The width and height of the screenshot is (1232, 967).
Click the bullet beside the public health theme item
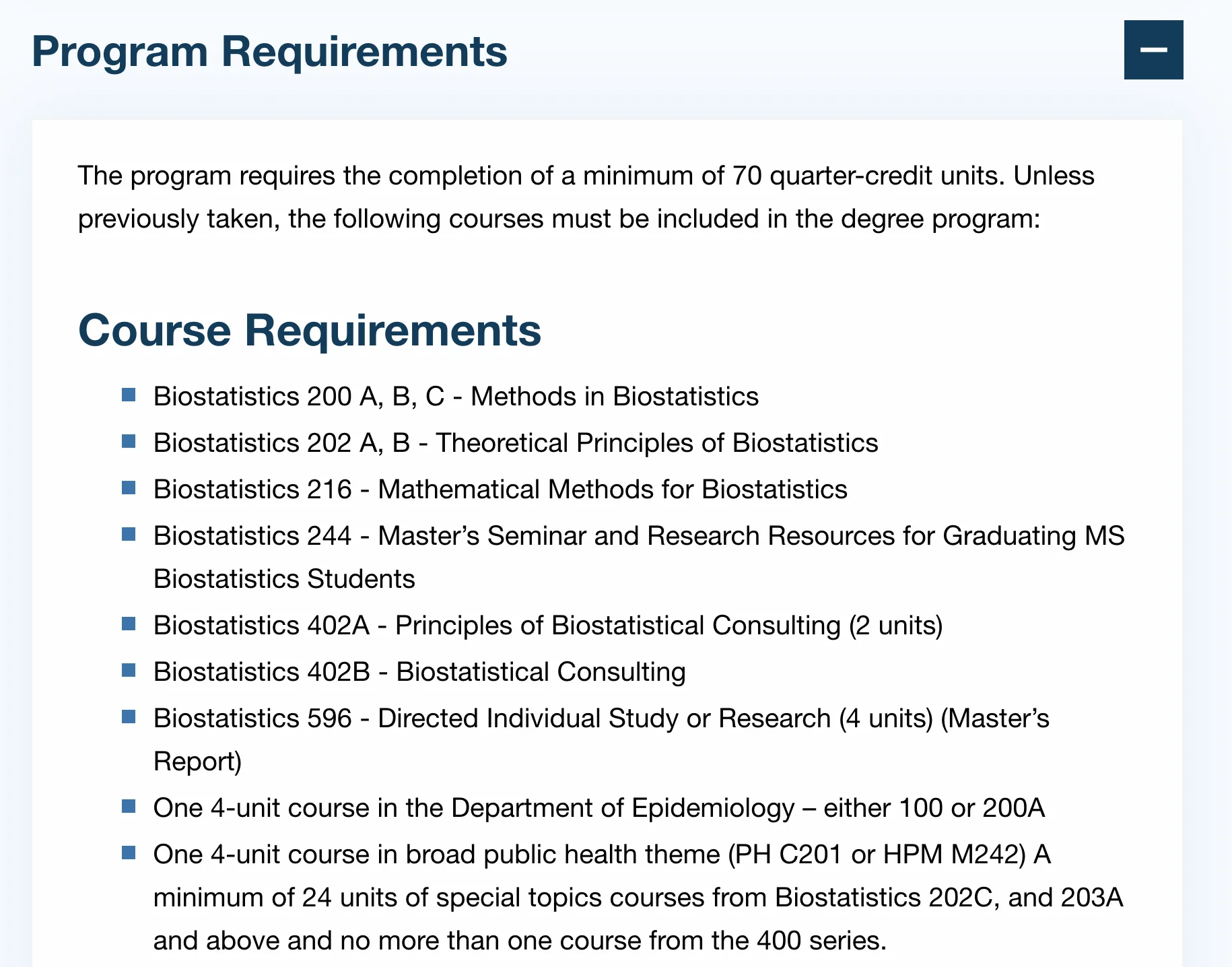point(129,853)
